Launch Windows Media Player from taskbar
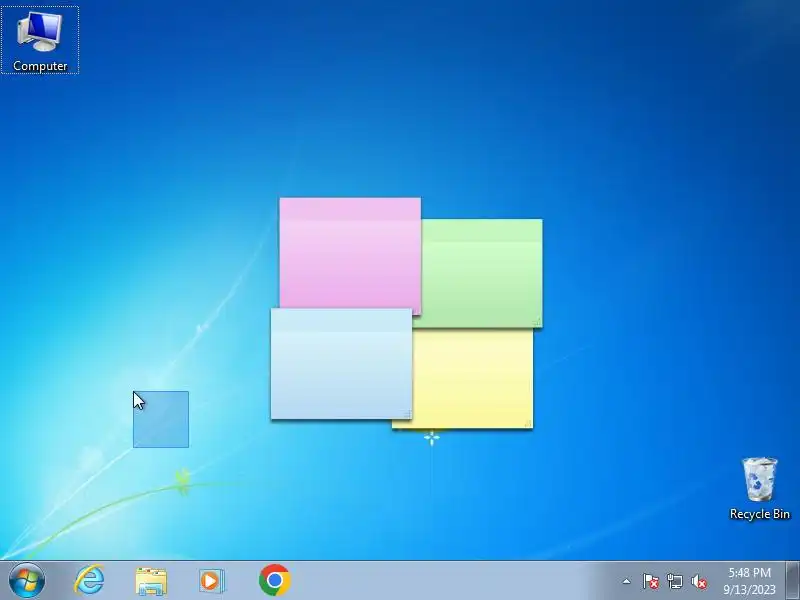The image size is (800, 600). 211,581
